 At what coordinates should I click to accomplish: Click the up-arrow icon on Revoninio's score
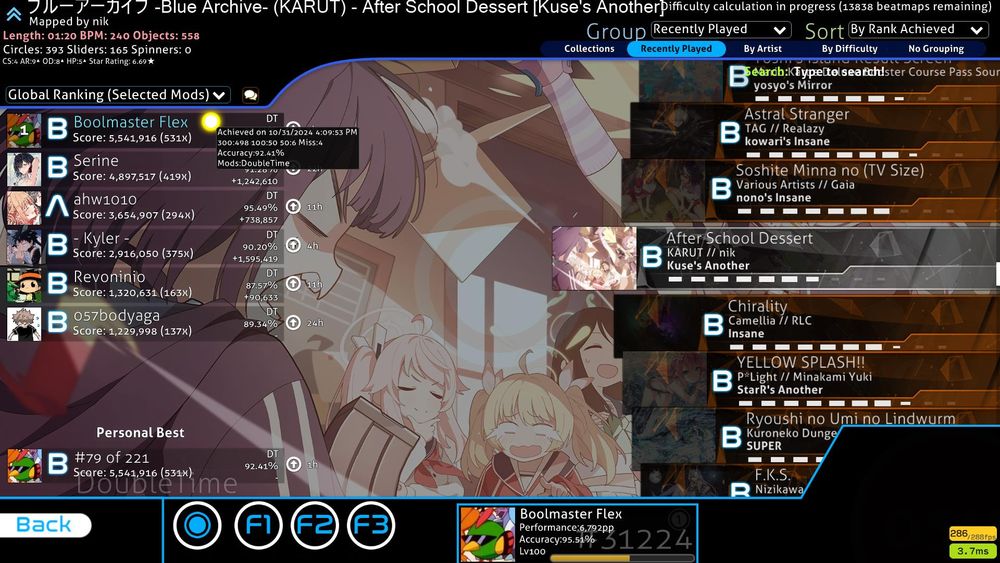coord(293,284)
